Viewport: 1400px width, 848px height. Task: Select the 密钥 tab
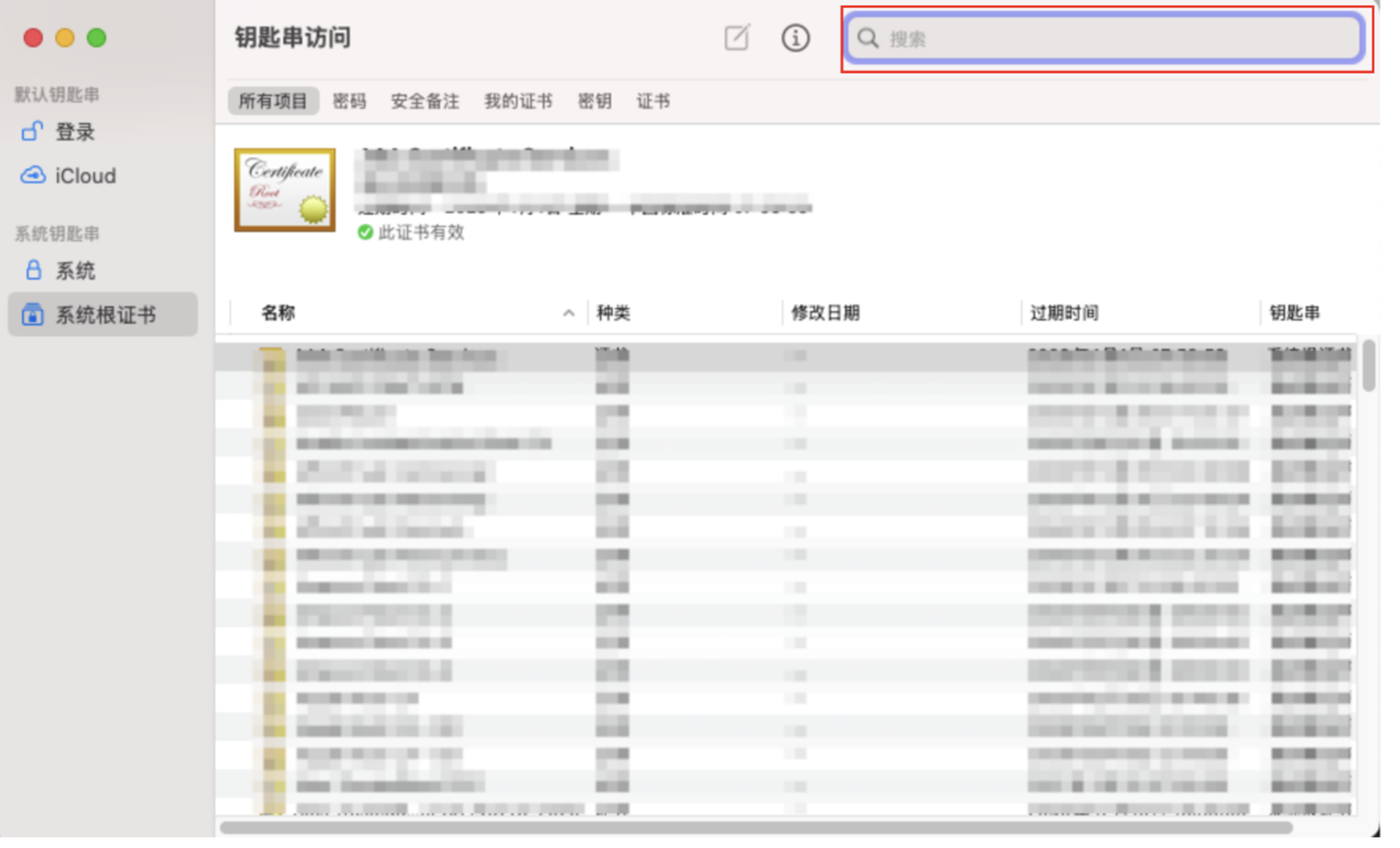tap(594, 101)
